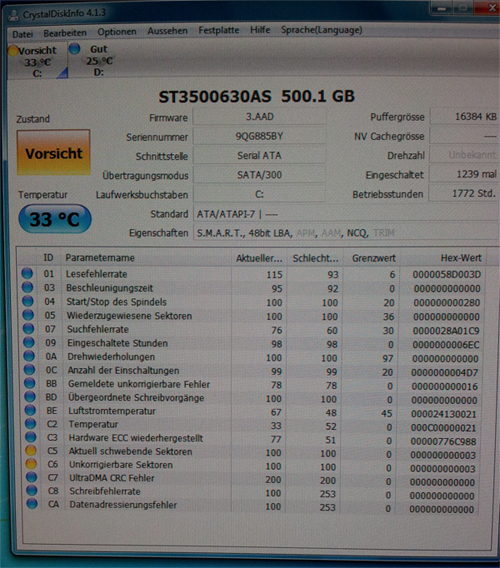
Task: Click status icon for Eingeschaltete Stunden
Action: [x=29, y=342]
